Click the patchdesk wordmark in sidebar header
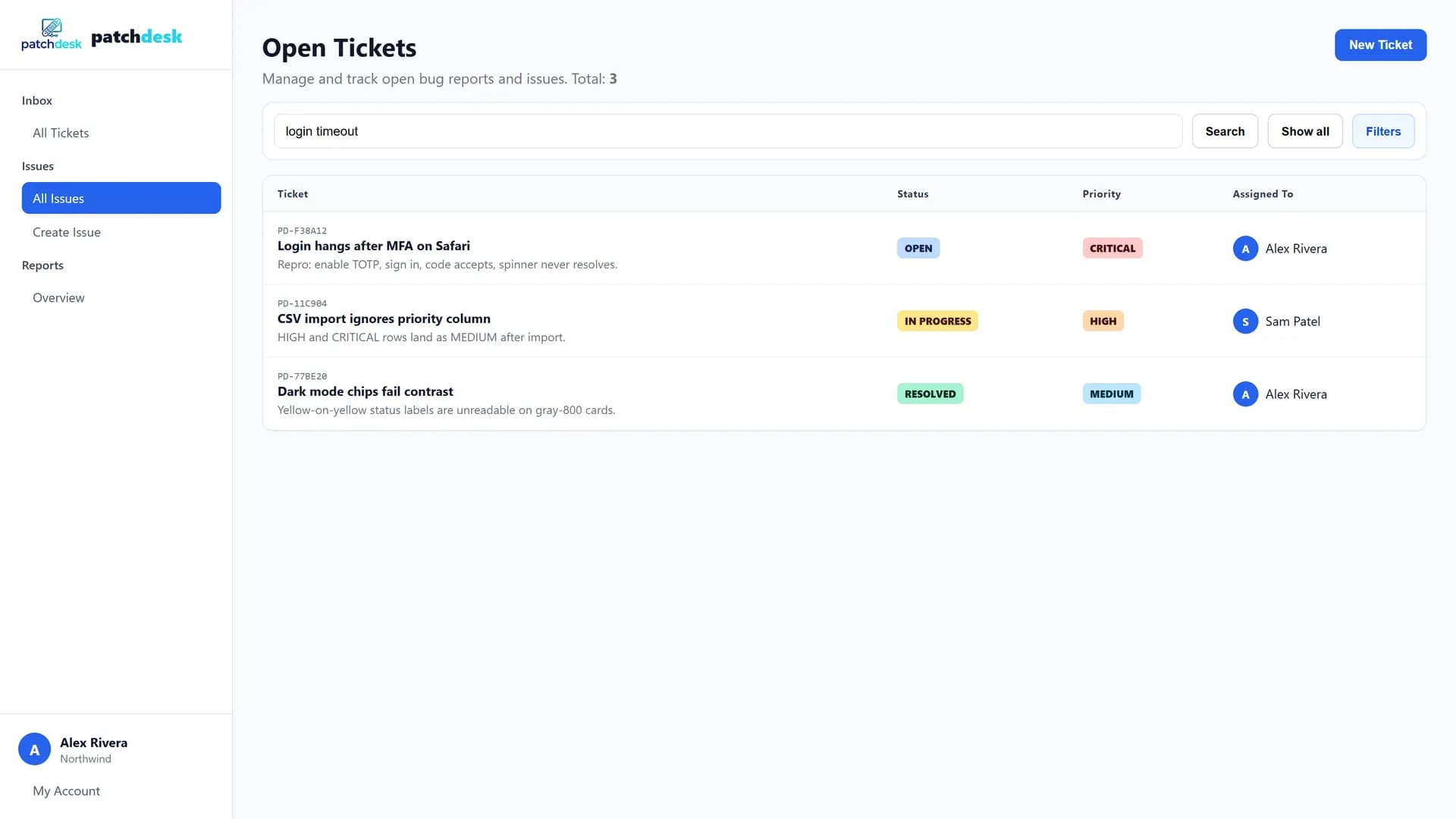This screenshot has height=819, width=1456. point(136,36)
